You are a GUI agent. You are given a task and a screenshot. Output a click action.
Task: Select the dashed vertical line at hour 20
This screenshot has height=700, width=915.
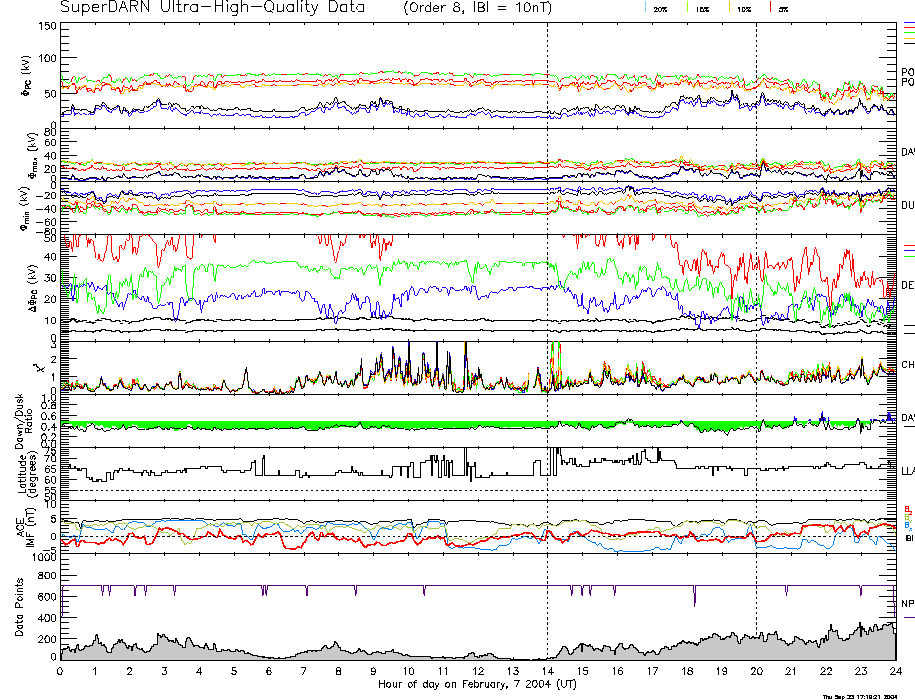[756, 300]
